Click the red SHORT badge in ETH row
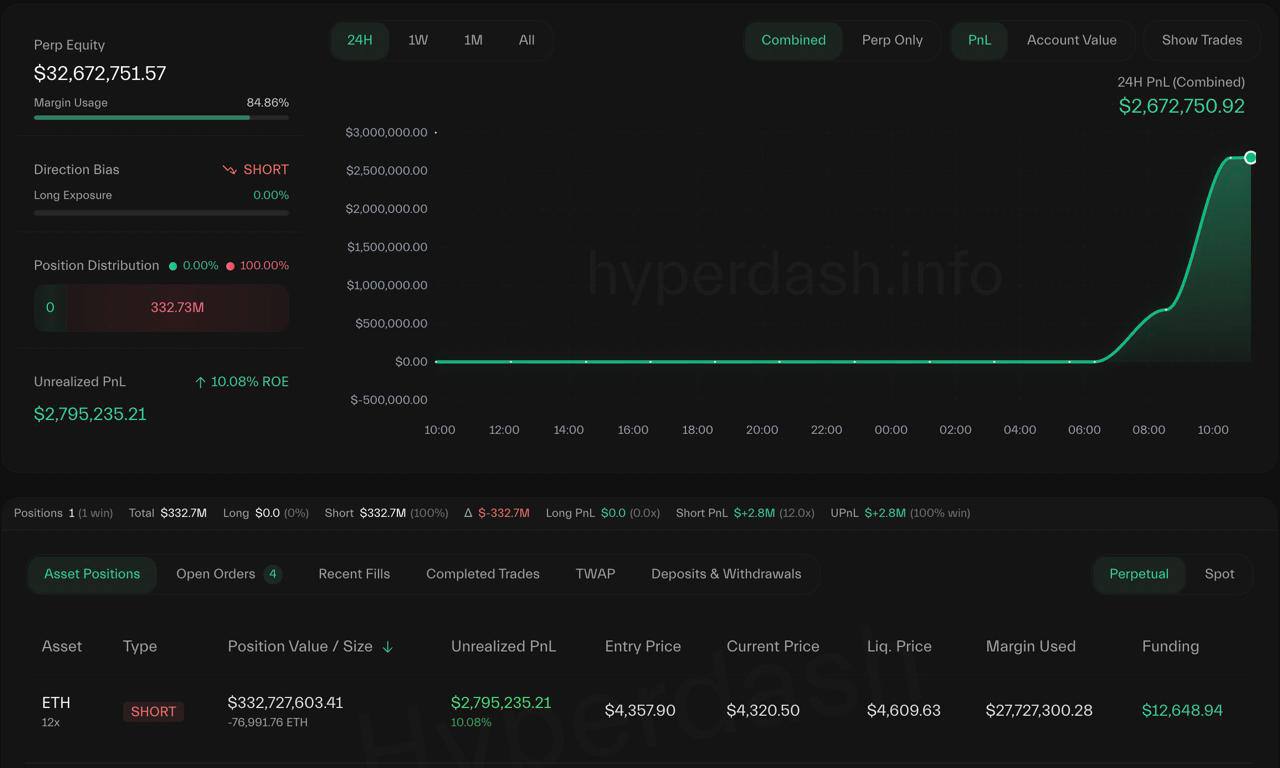Screen dimensions: 1280x768 click(153, 711)
